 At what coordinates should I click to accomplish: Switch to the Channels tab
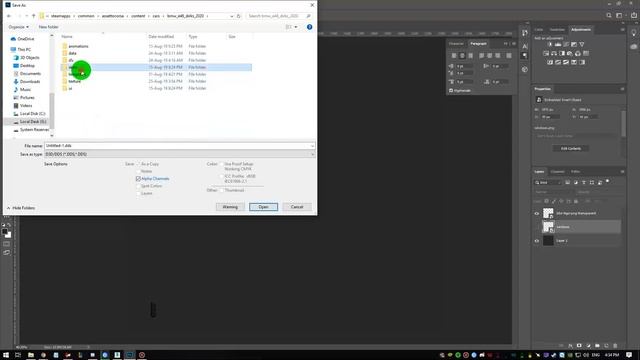[x=558, y=172]
